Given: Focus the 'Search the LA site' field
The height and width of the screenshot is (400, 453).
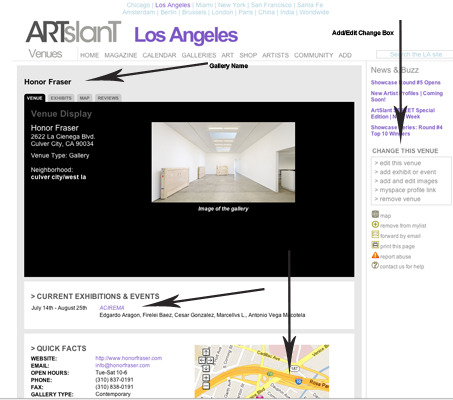Looking at the screenshot, I should point(415,54).
